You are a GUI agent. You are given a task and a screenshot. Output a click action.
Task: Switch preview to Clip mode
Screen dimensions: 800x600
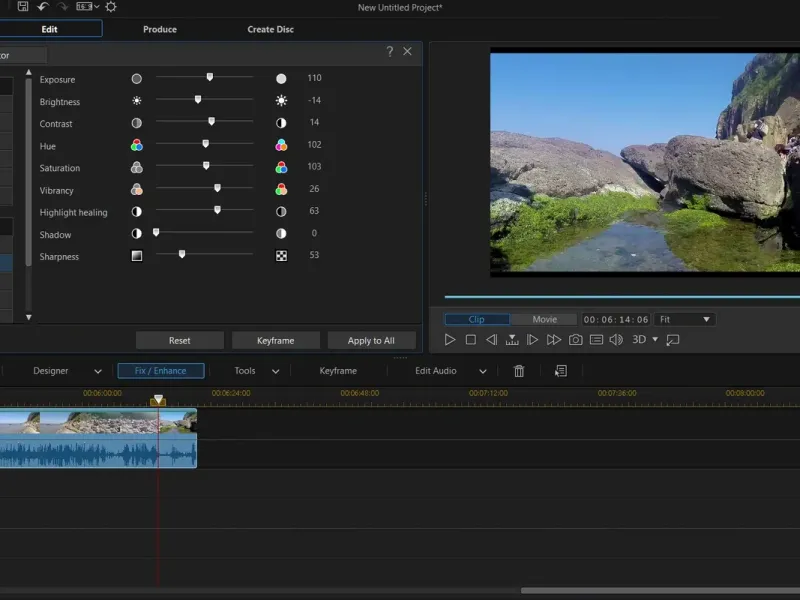coord(477,319)
